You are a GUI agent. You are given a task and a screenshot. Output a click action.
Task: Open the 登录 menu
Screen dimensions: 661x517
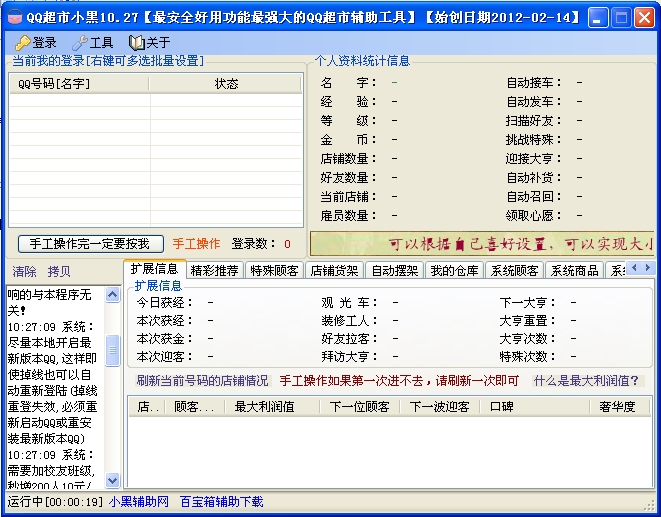(x=35, y=43)
